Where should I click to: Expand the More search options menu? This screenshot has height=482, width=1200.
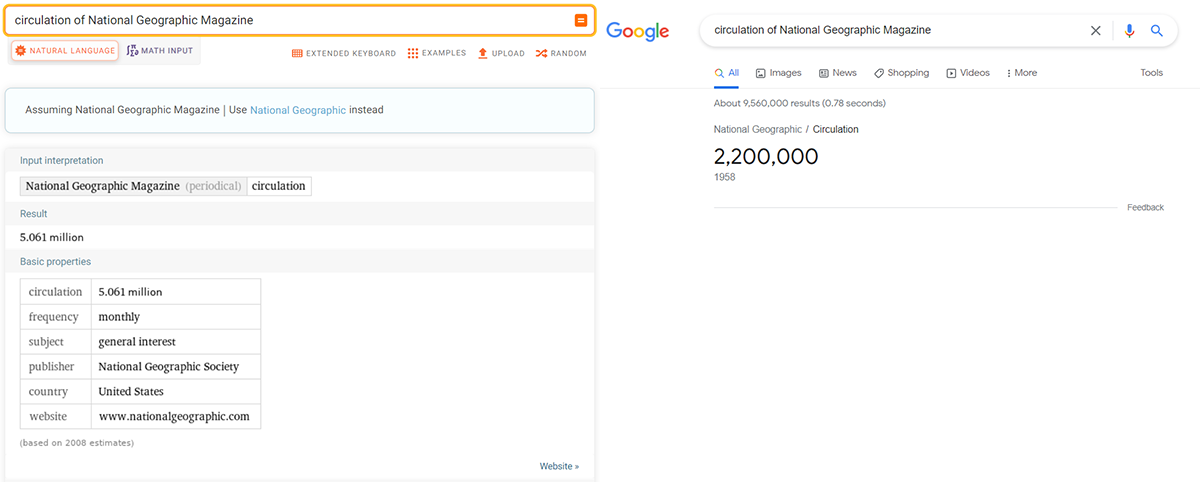pos(1021,73)
